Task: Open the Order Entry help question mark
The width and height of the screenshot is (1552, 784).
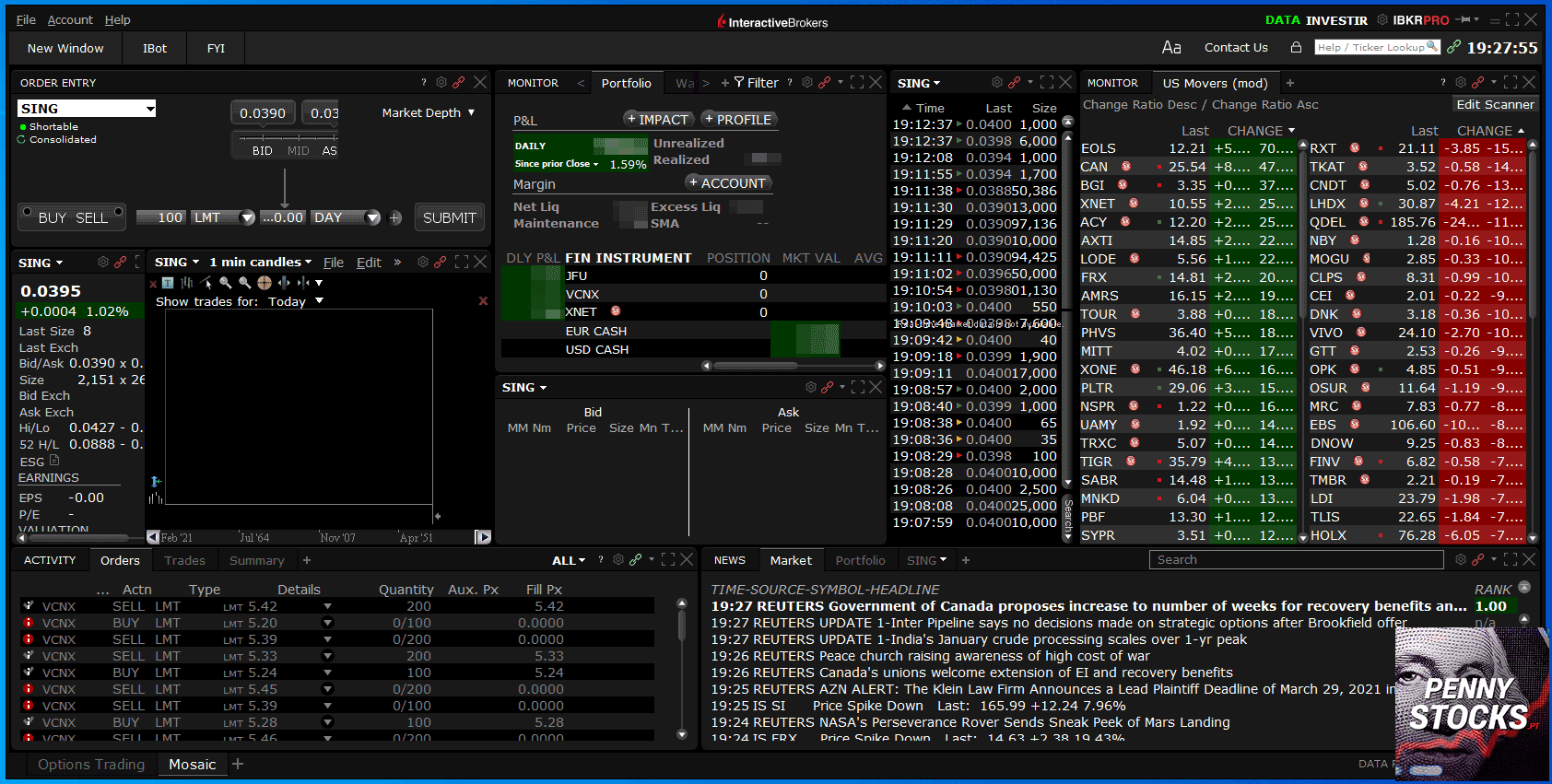Action: (424, 82)
